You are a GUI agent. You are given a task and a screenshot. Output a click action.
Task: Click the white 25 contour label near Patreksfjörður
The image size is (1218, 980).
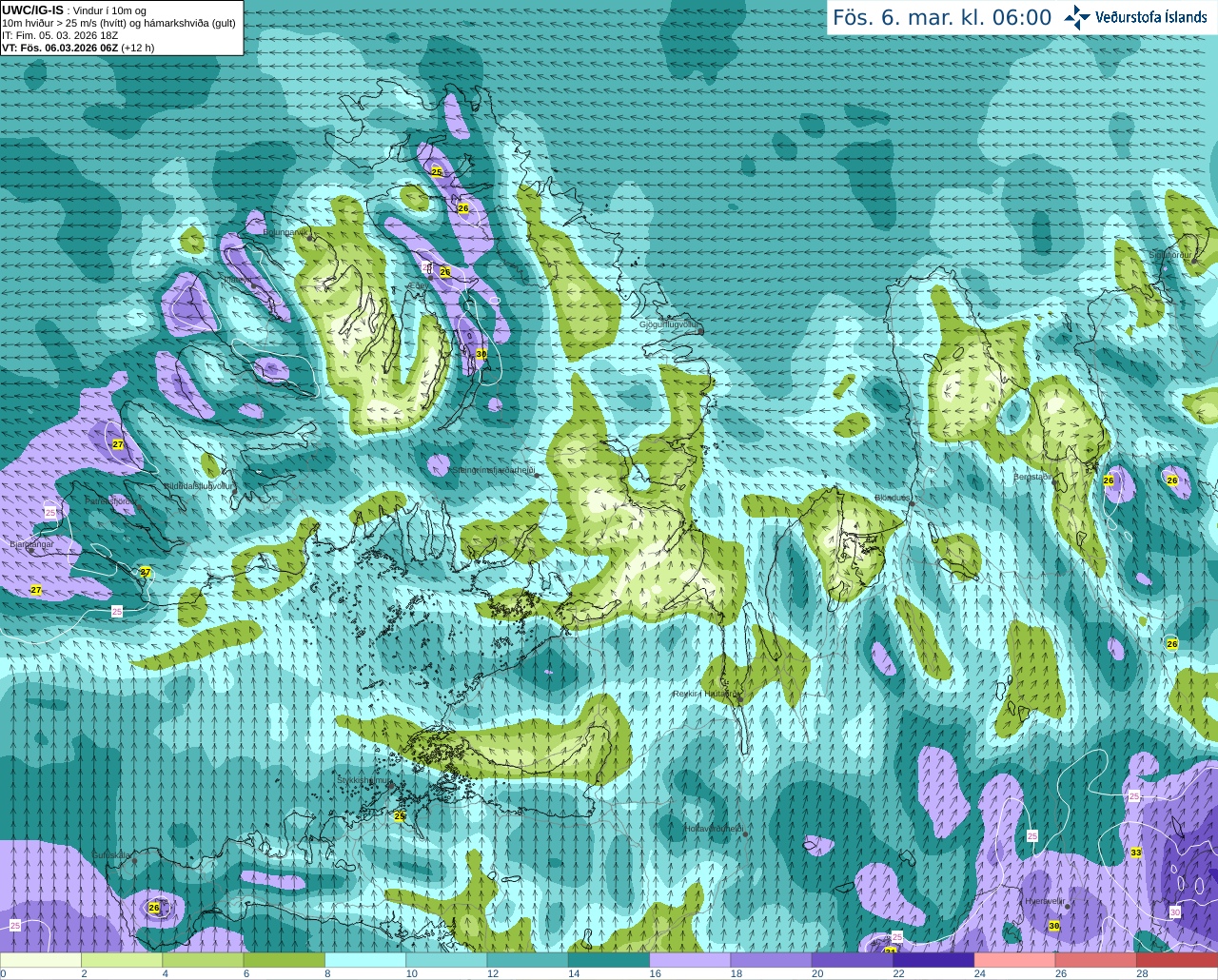pyautogui.click(x=50, y=512)
